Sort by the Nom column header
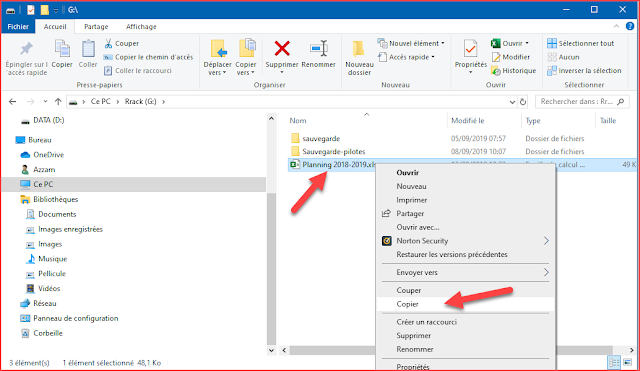Viewport: 640px width, 371px height. (x=298, y=121)
